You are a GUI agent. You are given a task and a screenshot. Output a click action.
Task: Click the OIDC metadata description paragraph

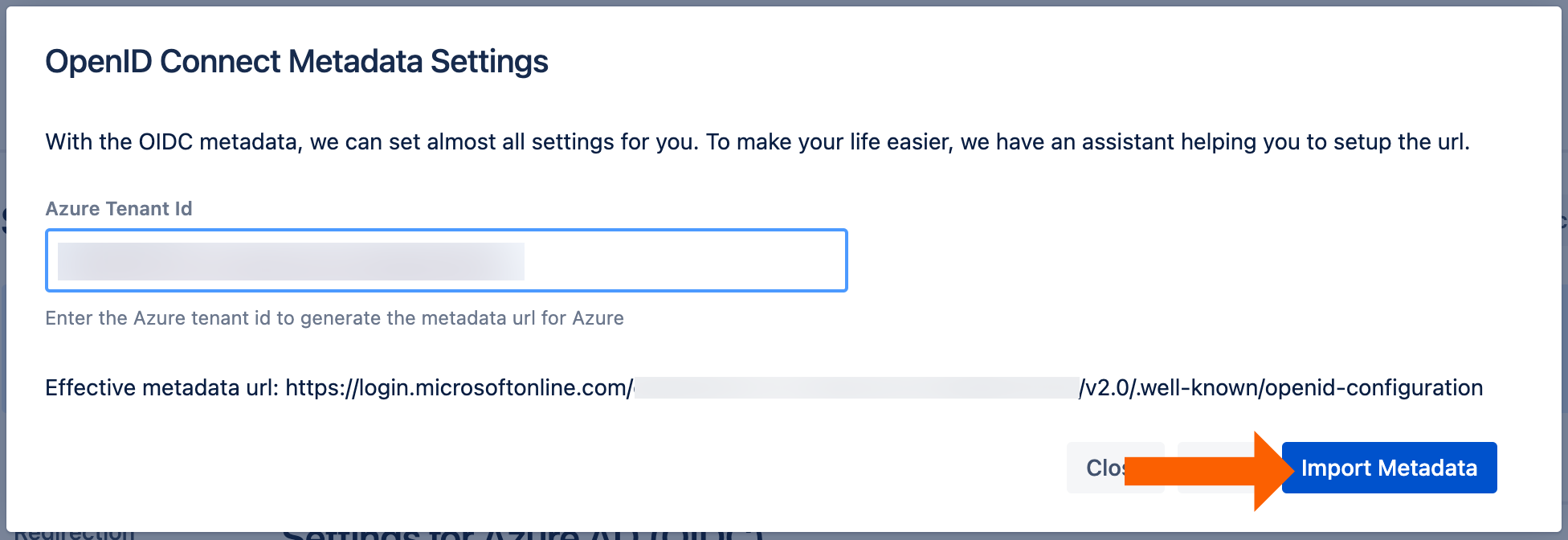(x=757, y=142)
